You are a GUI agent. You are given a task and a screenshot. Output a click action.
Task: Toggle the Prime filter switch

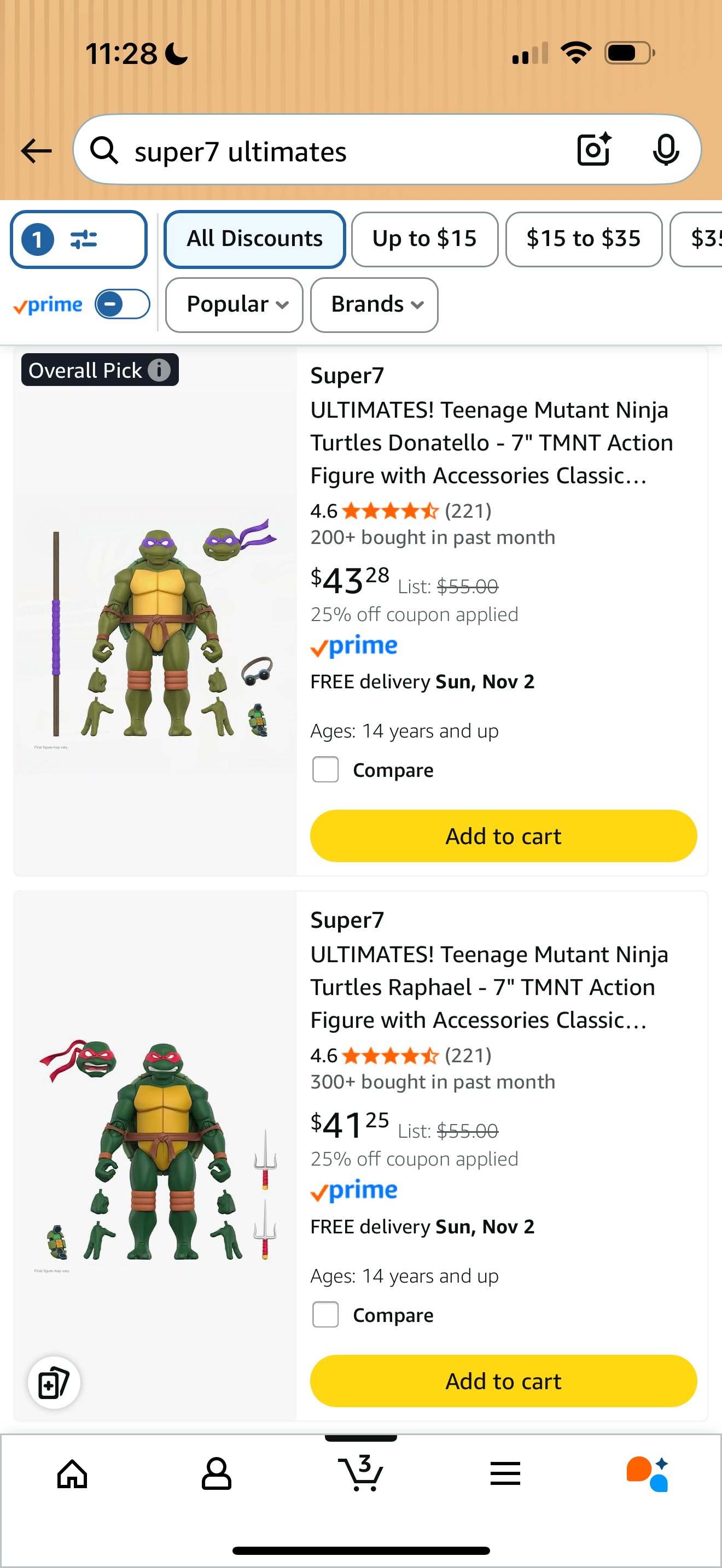click(123, 305)
